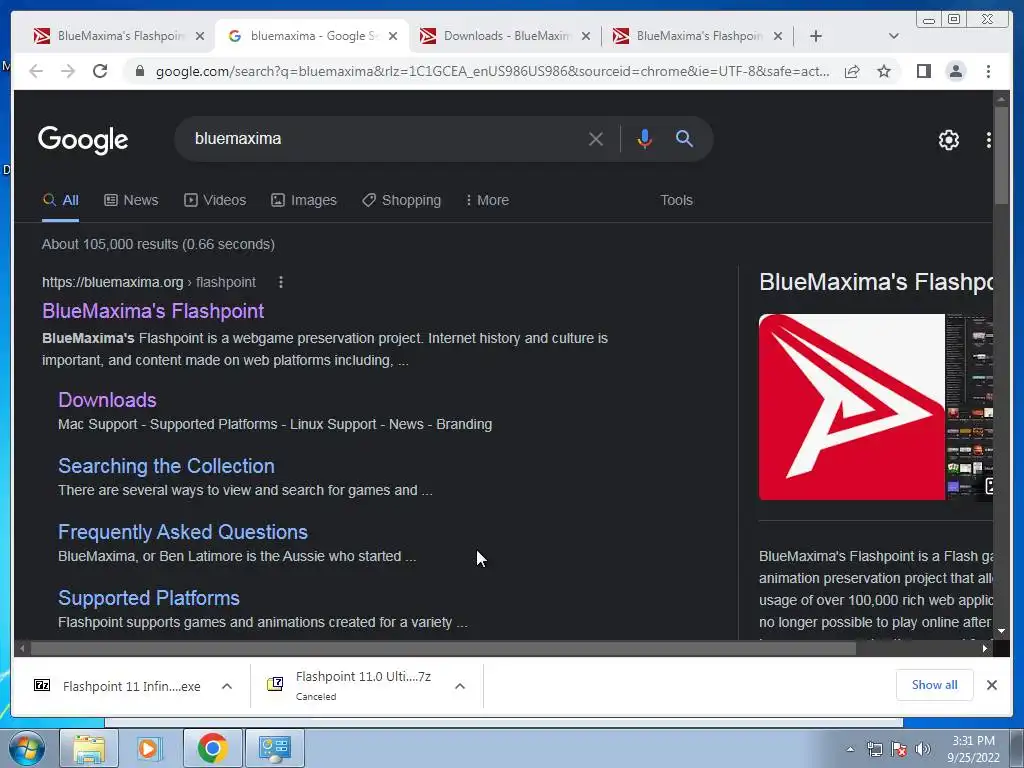
Task: Submit search with the magnifying glass icon
Action: (x=684, y=138)
